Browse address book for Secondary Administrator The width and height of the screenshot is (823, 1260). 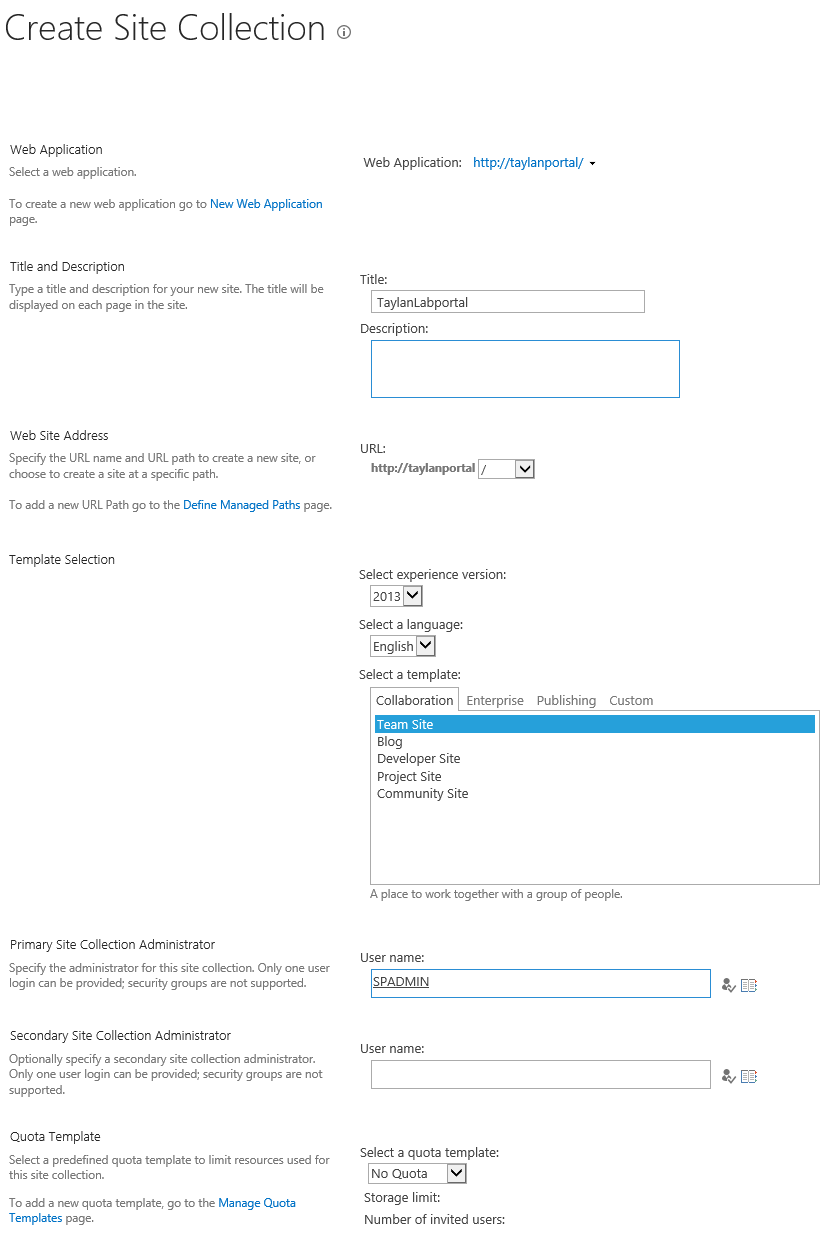coord(749,1076)
